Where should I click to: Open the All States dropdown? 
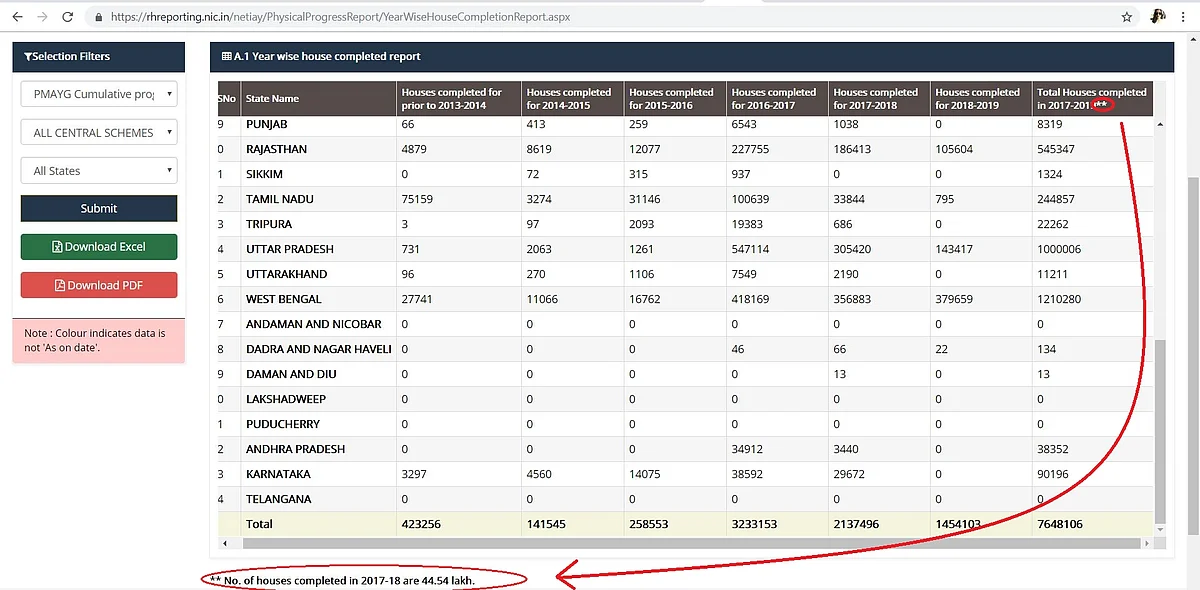99,170
